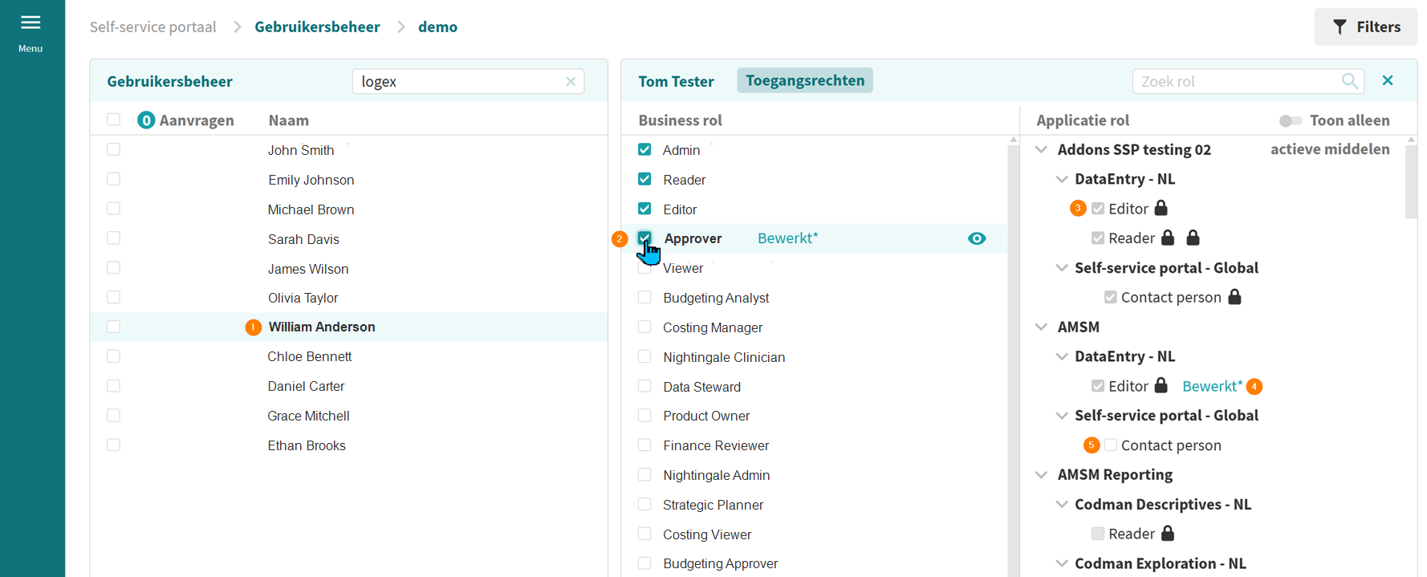Click the Aanvragen counter badge

click(146, 120)
